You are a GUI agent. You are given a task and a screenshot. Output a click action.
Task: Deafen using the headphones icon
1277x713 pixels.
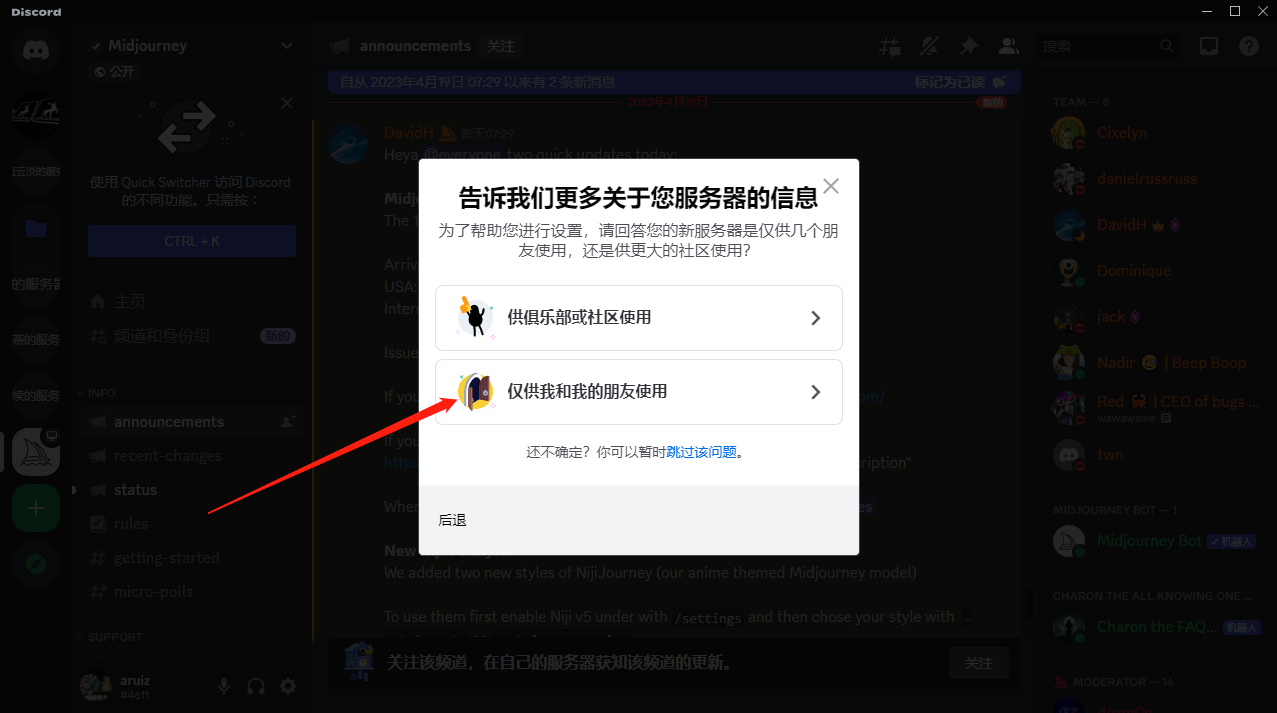point(256,686)
